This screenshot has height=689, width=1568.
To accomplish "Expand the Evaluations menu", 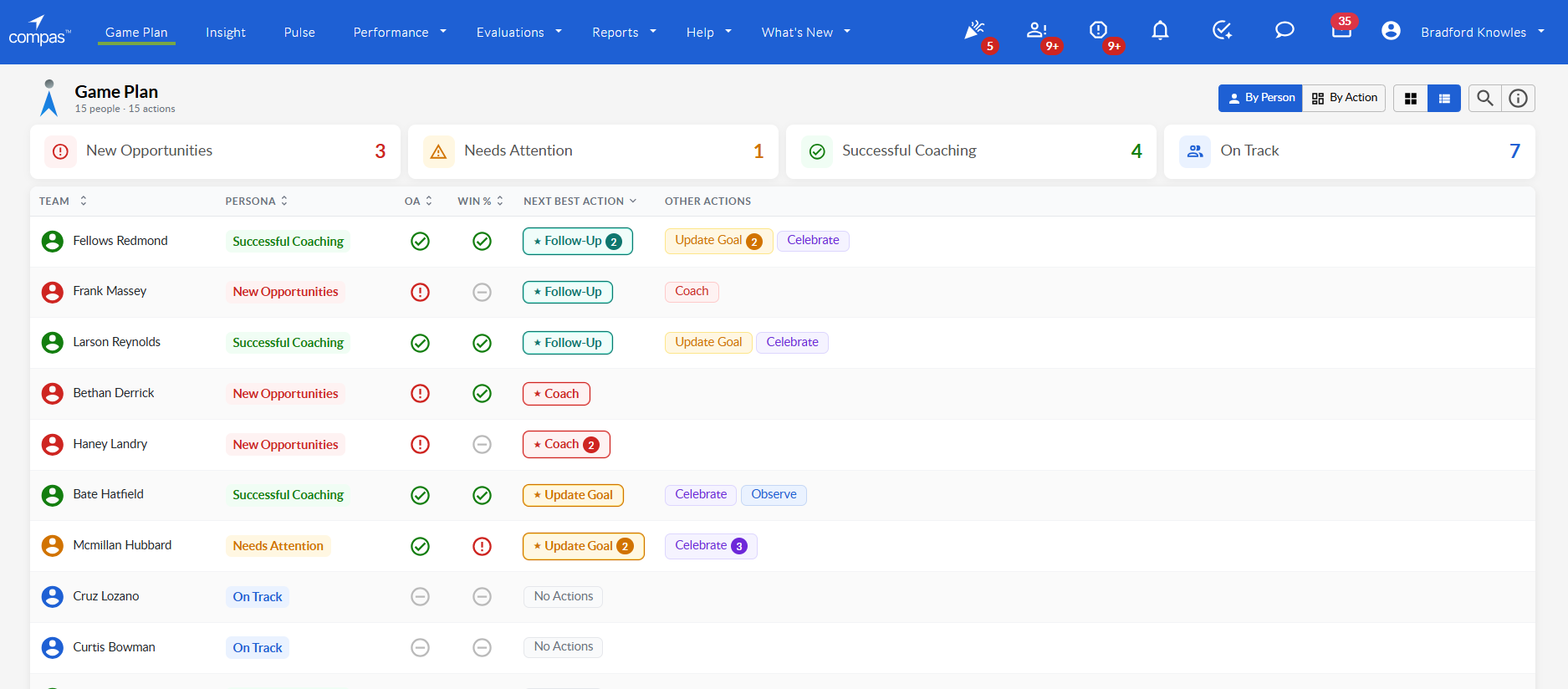I will pyautogui.click(x=519, y=32).
